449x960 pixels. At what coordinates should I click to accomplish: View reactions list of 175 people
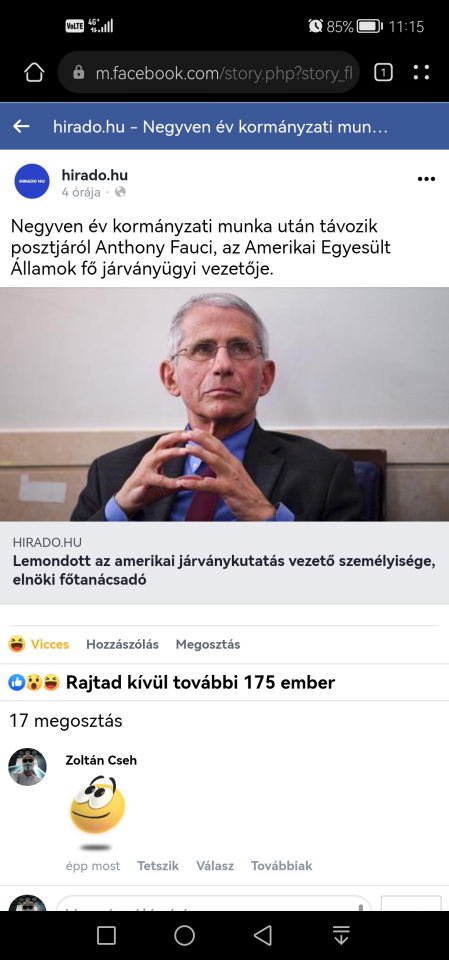click(x=172, y=682)
